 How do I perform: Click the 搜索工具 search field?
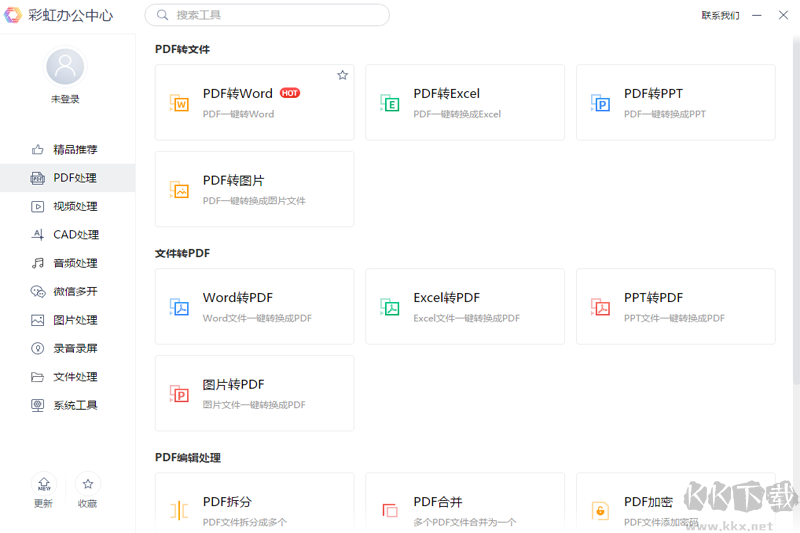pyautogui.click(x=267, y=15)
